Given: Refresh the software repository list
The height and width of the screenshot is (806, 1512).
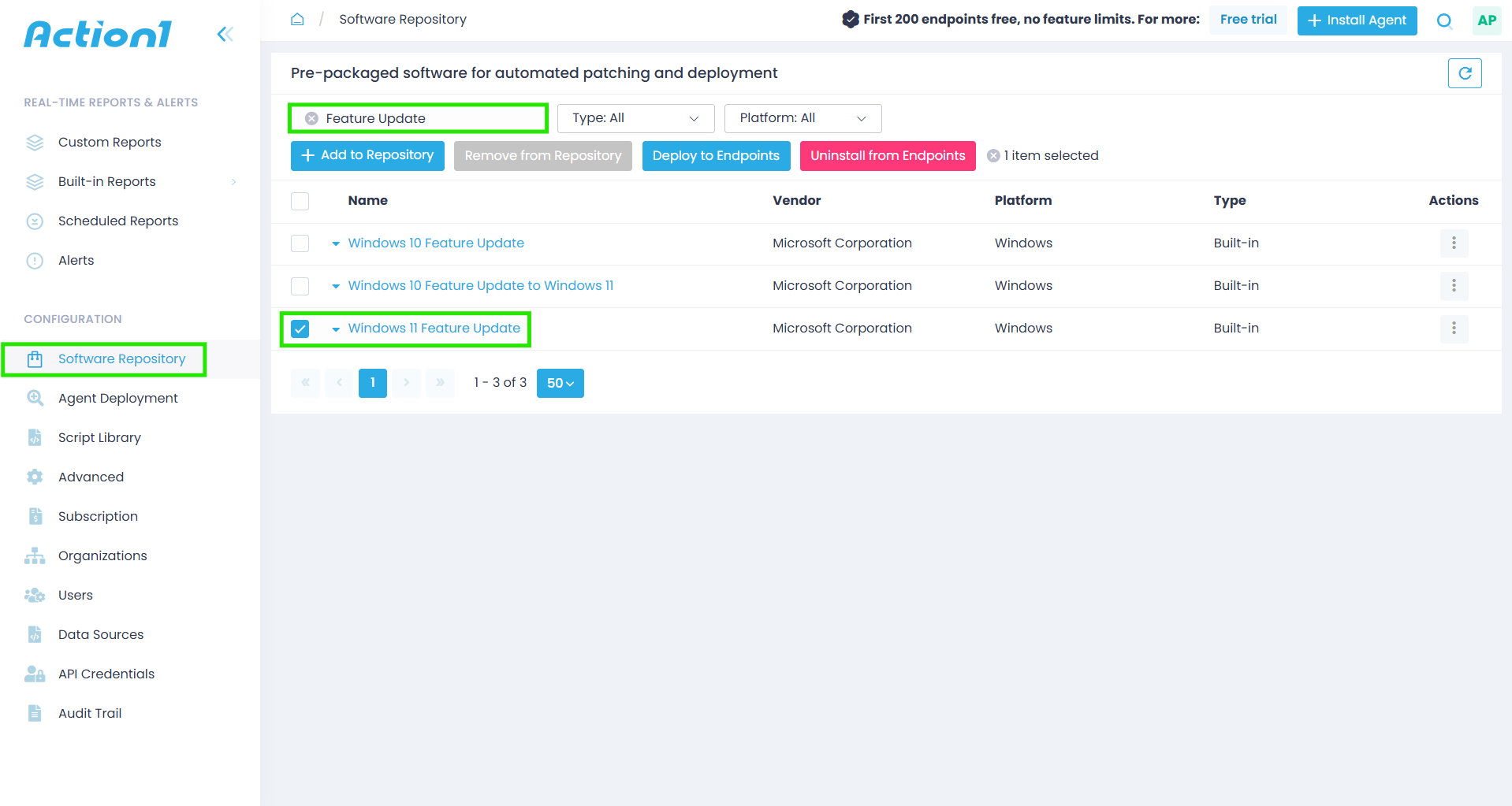Looking at the screenshot, I should click(x=1465, y=73).
